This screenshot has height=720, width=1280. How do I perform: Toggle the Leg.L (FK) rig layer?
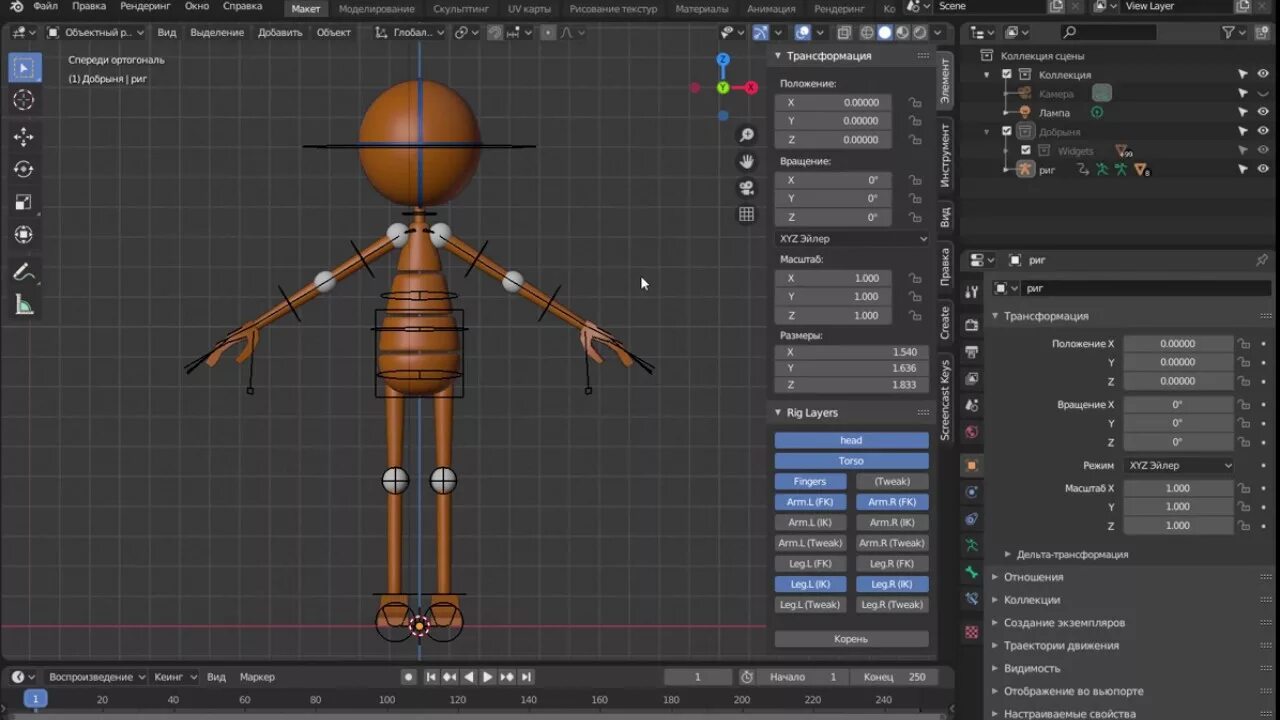point(810,564)
